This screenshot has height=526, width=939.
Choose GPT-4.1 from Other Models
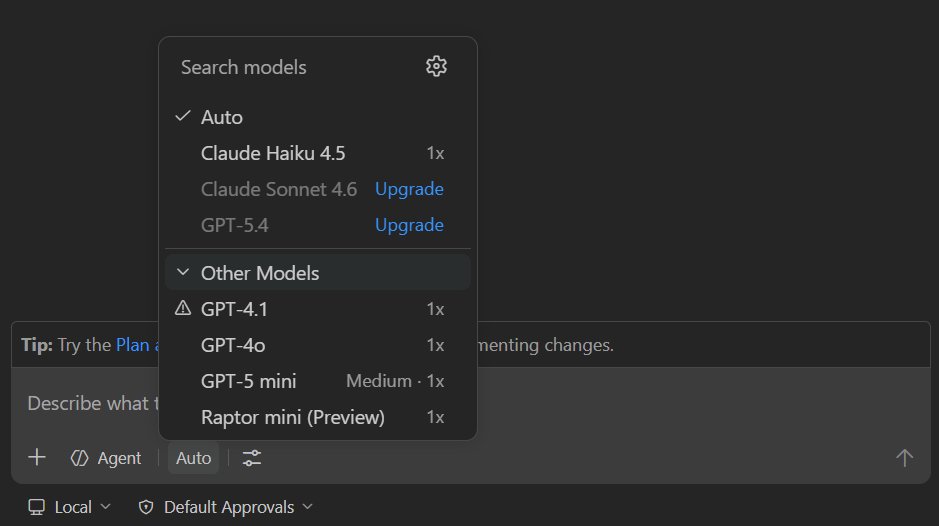point(317,309)
